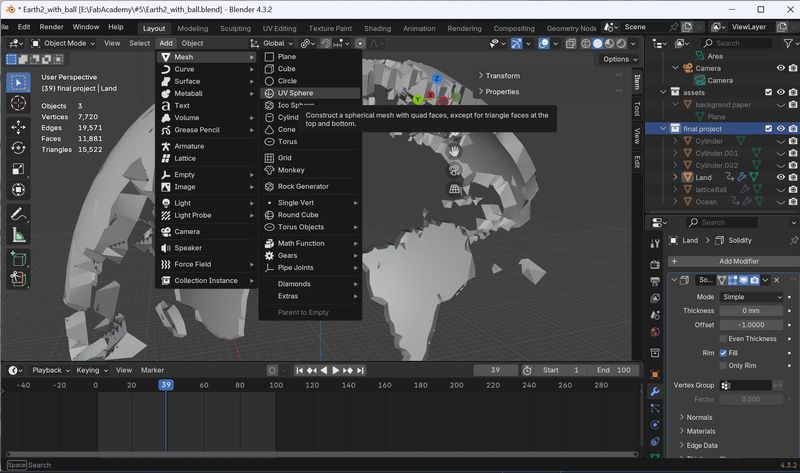Enable solid viewport shading
This screenshot has width=800, height=473.
pyautogui.click(x=597, y=43)
